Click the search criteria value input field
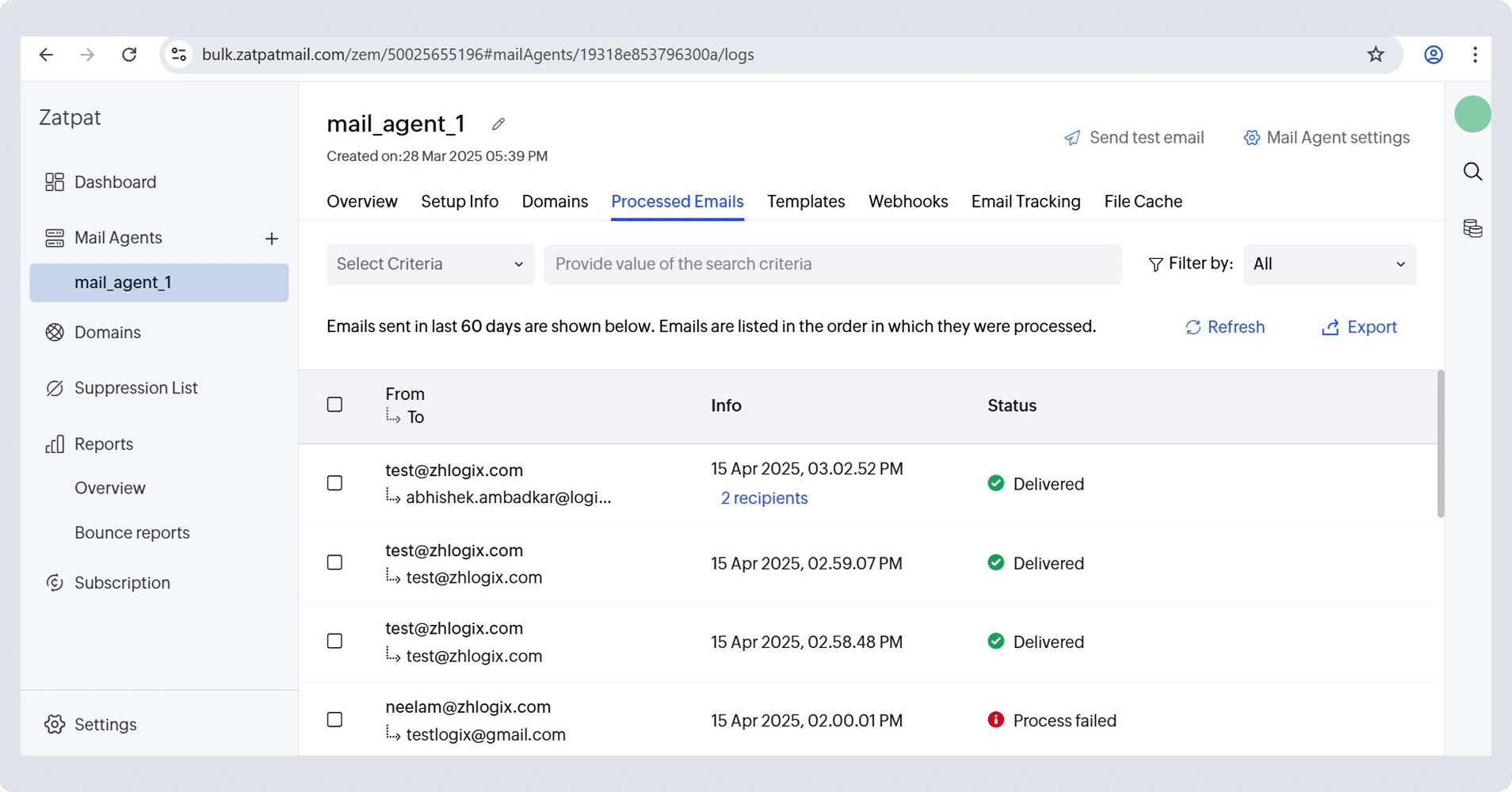Screen dimensions: 1512x792 click(x=833, y=265)
